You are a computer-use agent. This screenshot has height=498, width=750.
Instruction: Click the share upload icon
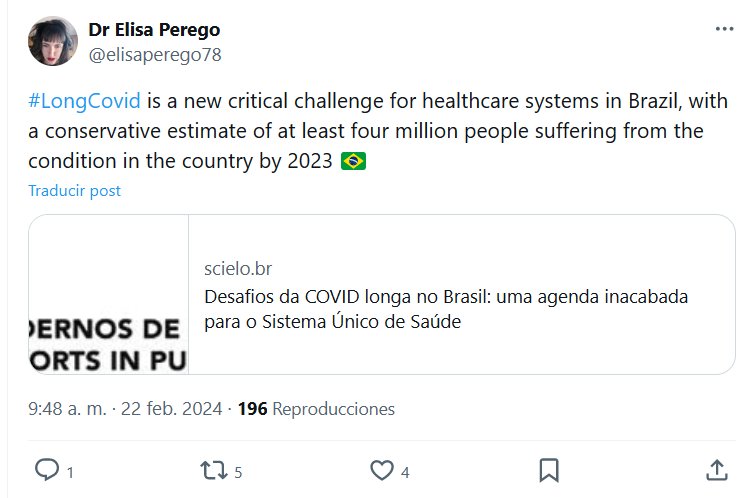[716, 470]
